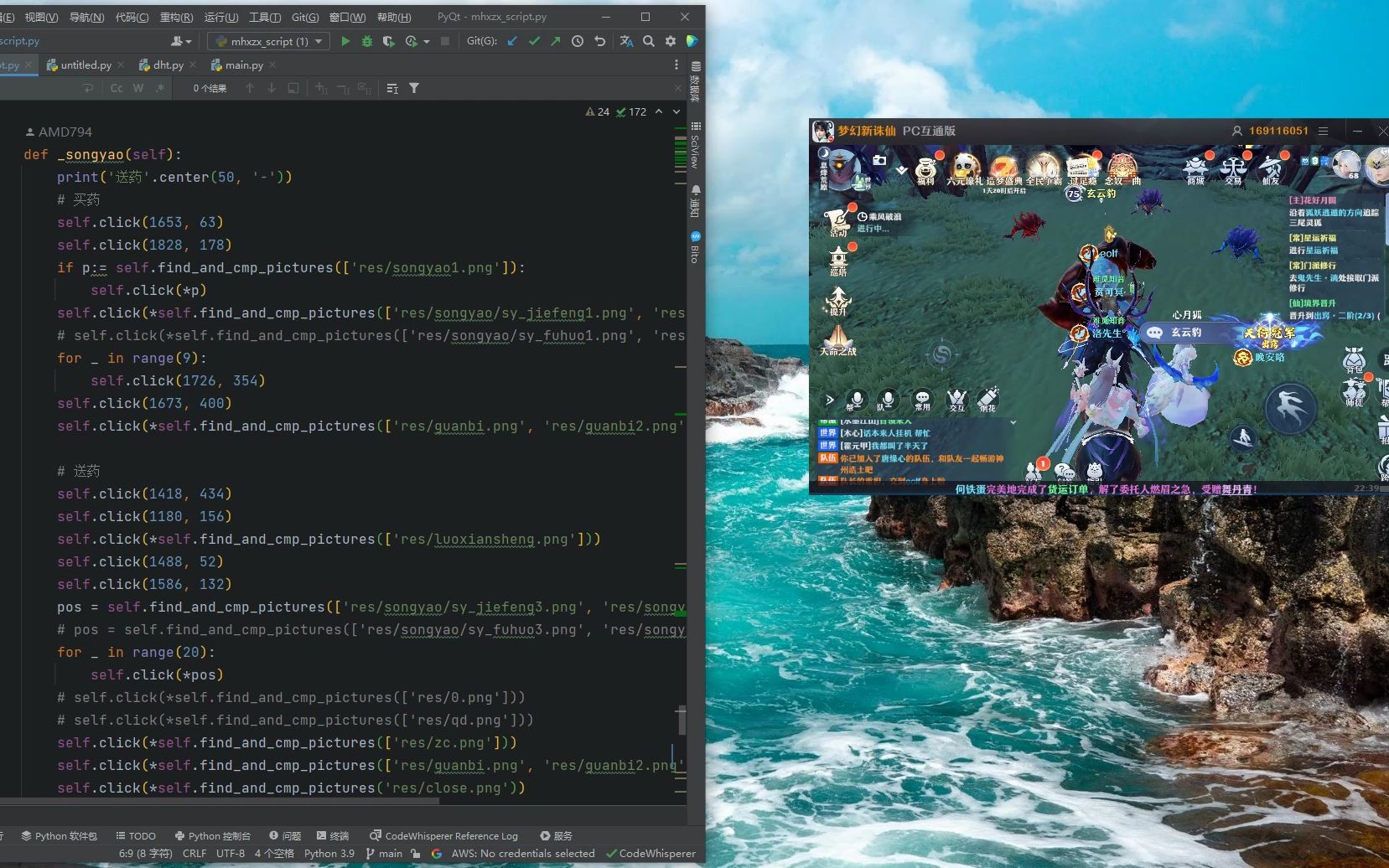Open the 终端 terminal tool window
Screen dimensions: 1389x868
tap(332, 835)
